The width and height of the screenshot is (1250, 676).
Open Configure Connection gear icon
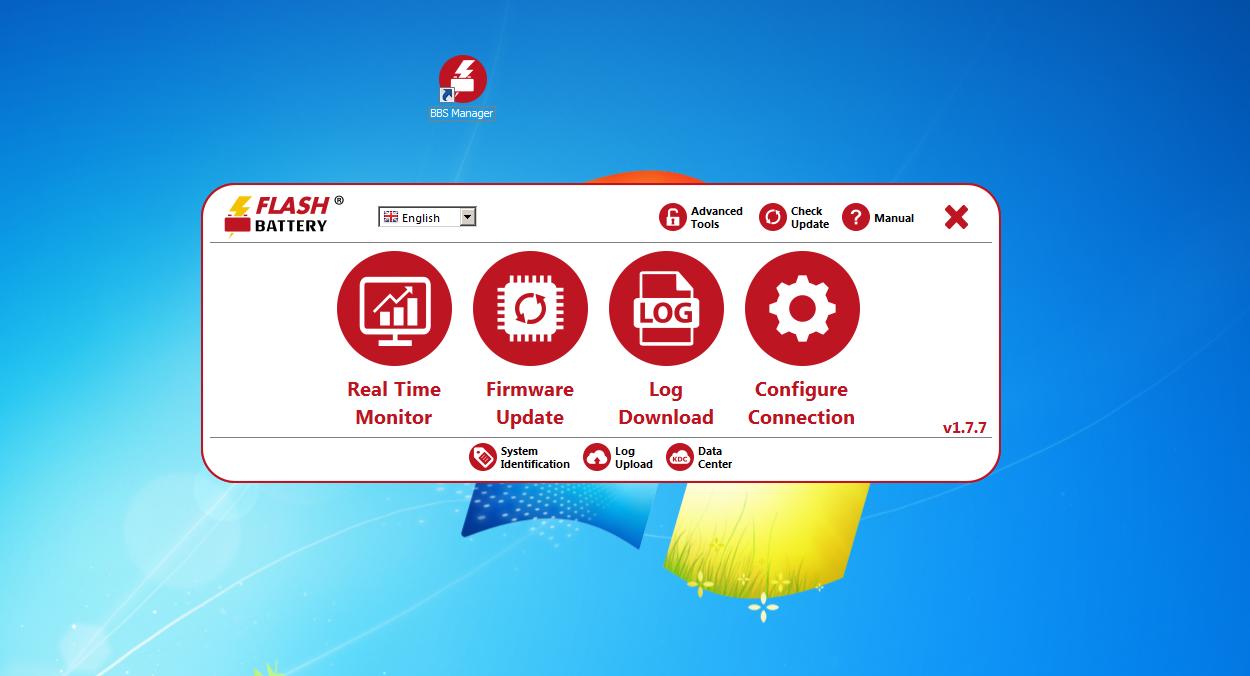pos(802,309)
